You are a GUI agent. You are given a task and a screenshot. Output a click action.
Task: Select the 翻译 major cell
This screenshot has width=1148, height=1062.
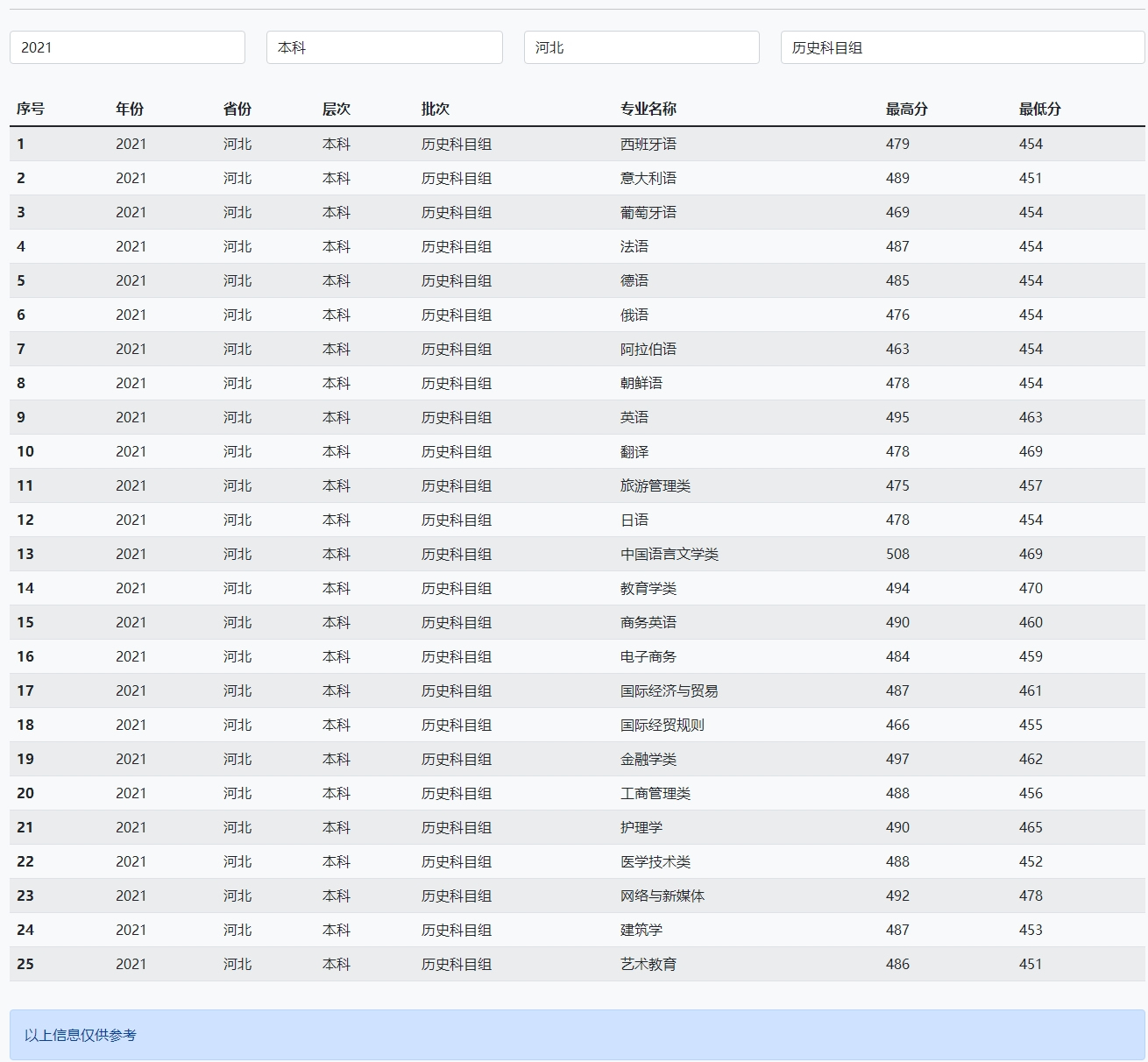(634, 451)
